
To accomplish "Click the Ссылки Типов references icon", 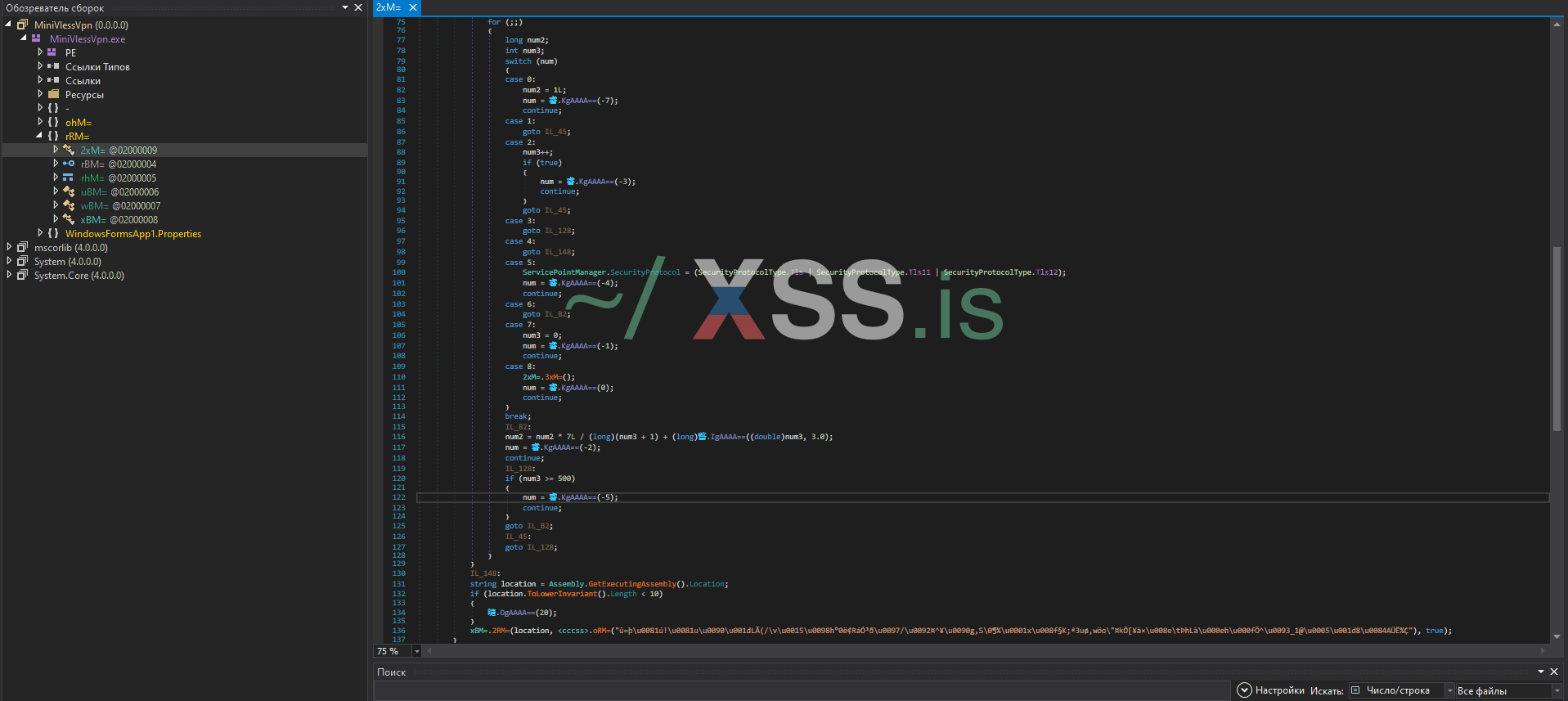I will (53, 66).
